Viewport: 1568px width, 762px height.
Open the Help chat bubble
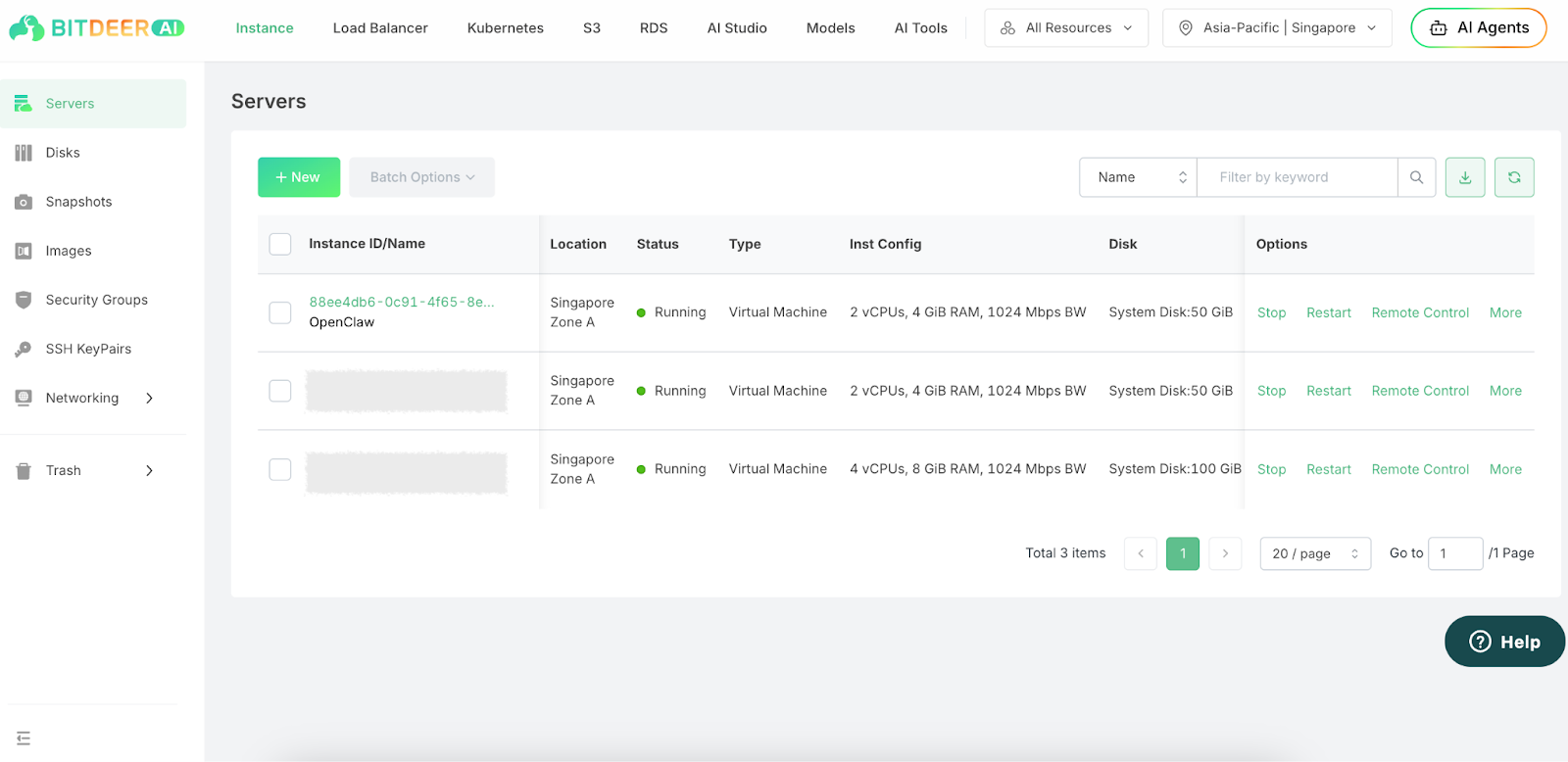1503,642
